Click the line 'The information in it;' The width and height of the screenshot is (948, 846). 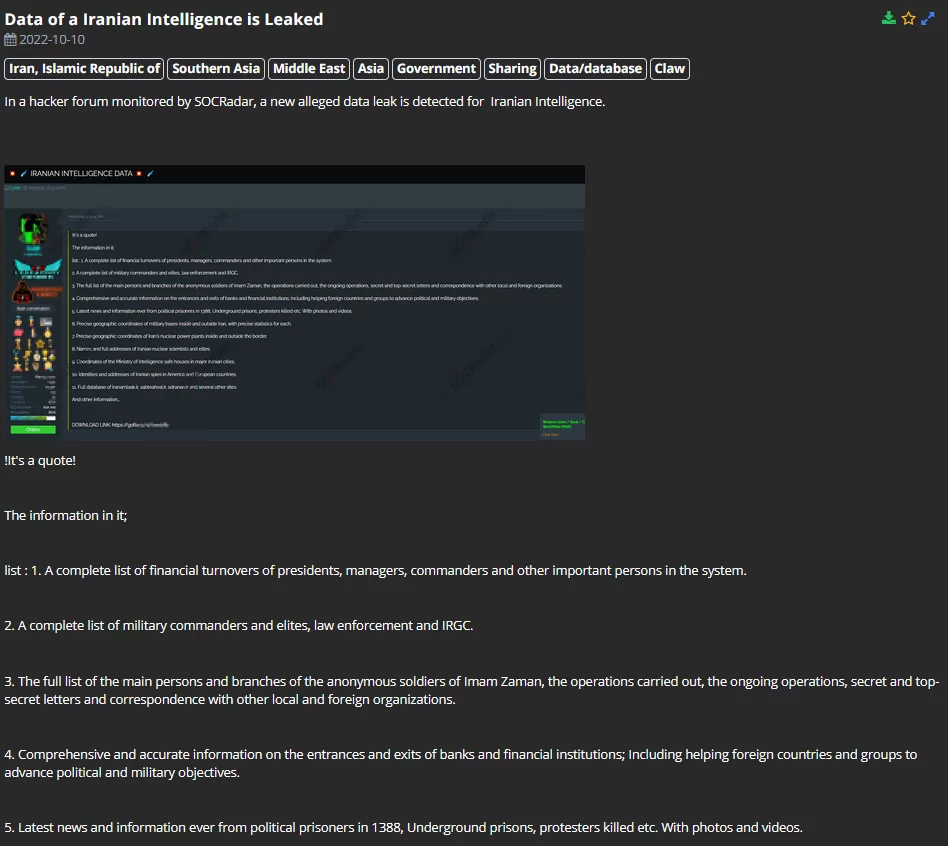(x=65, y=516)
